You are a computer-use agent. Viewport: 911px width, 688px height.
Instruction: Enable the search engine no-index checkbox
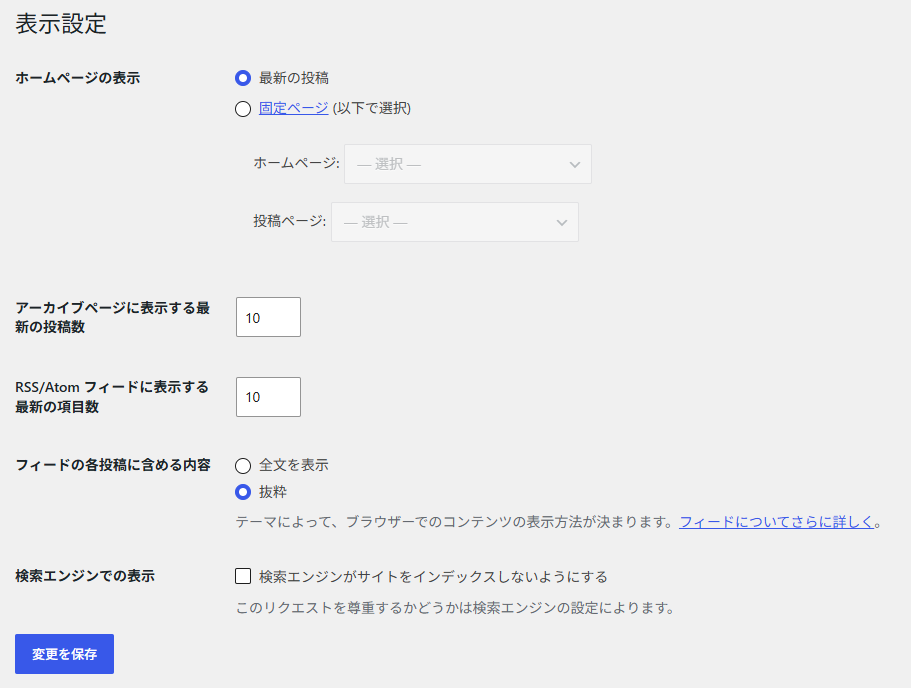pos(243,576)
